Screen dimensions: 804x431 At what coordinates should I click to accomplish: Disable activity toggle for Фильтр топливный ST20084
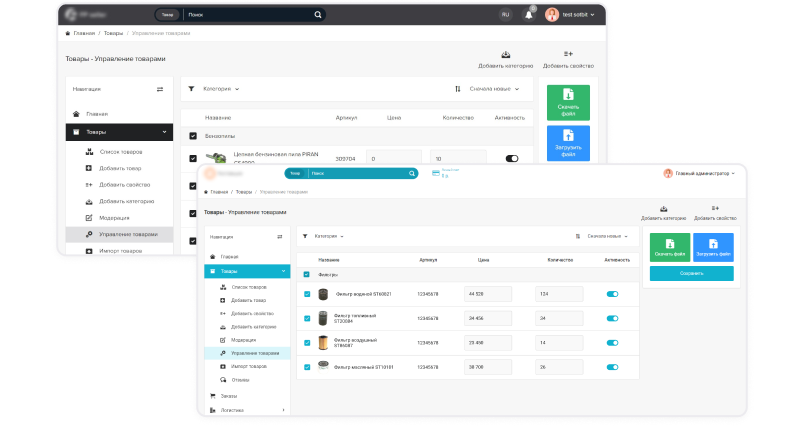[x=612, y=319]
